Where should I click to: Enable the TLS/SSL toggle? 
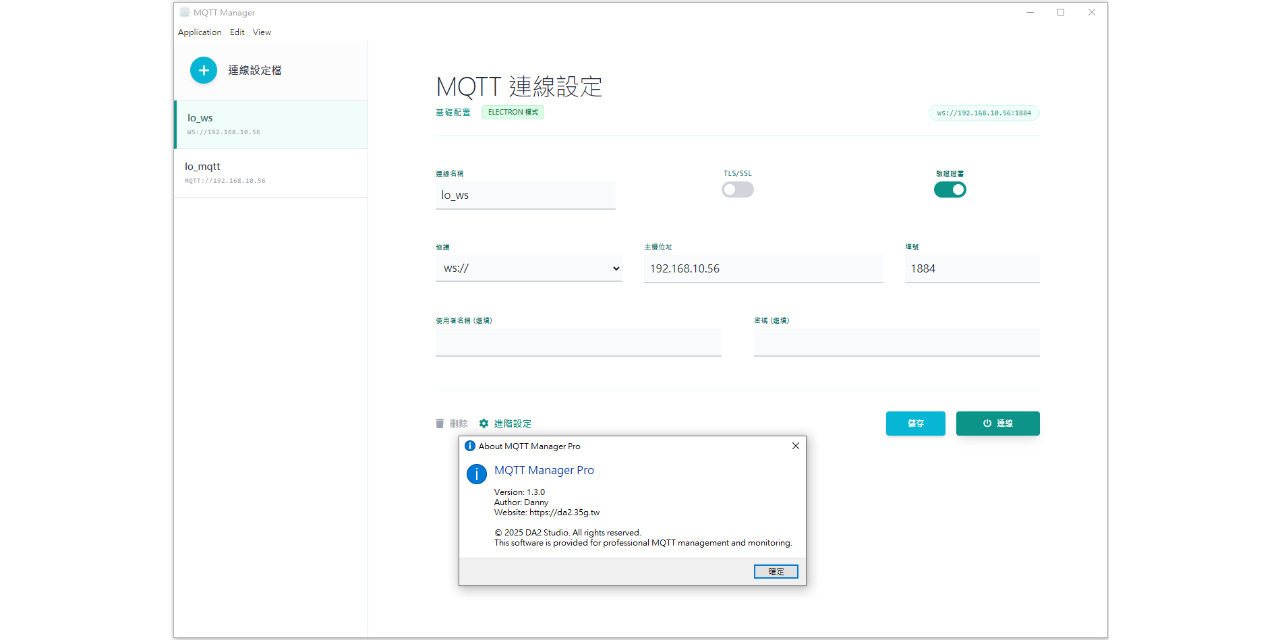pyautogui.click(x=737, y=190)
